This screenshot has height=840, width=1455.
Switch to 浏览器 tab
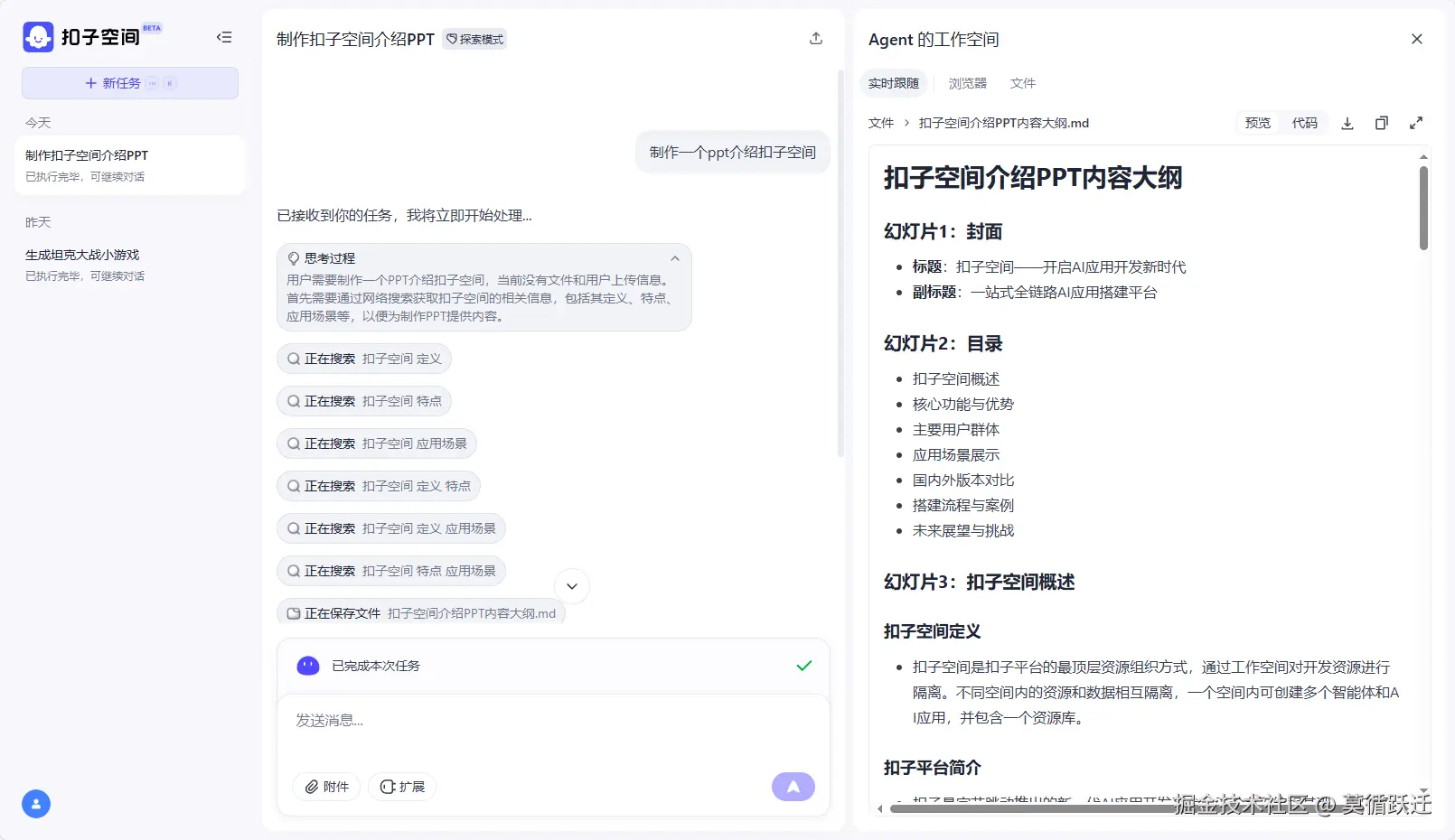[968, 83]
